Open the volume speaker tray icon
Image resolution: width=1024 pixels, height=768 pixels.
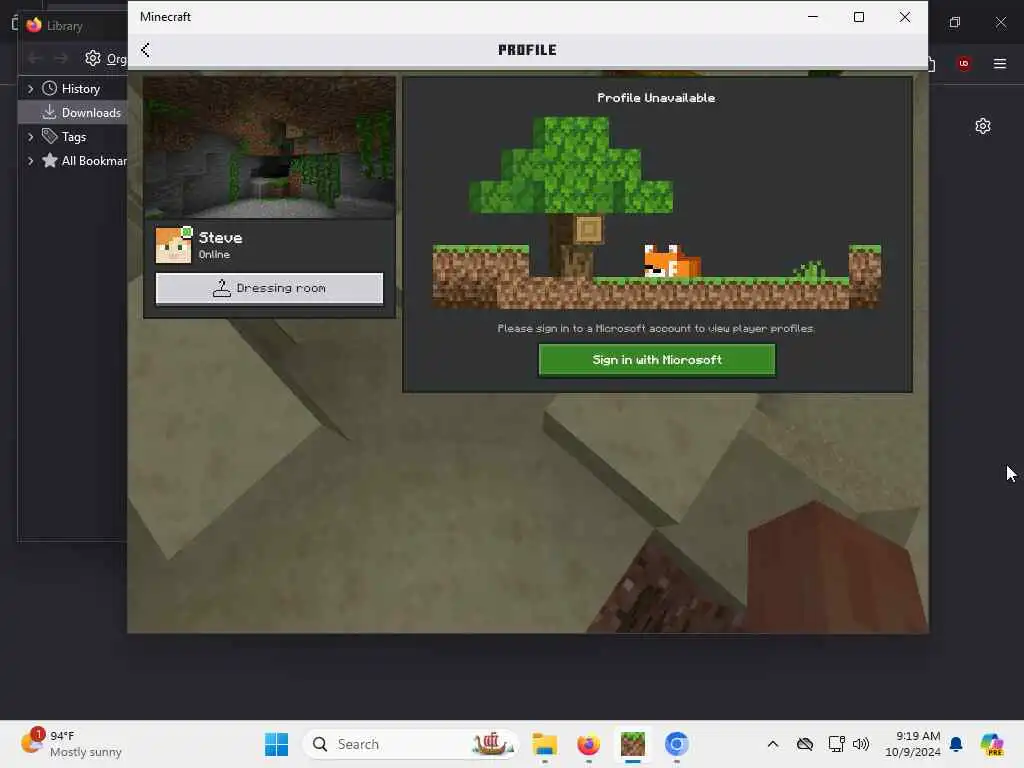point(861,744)
